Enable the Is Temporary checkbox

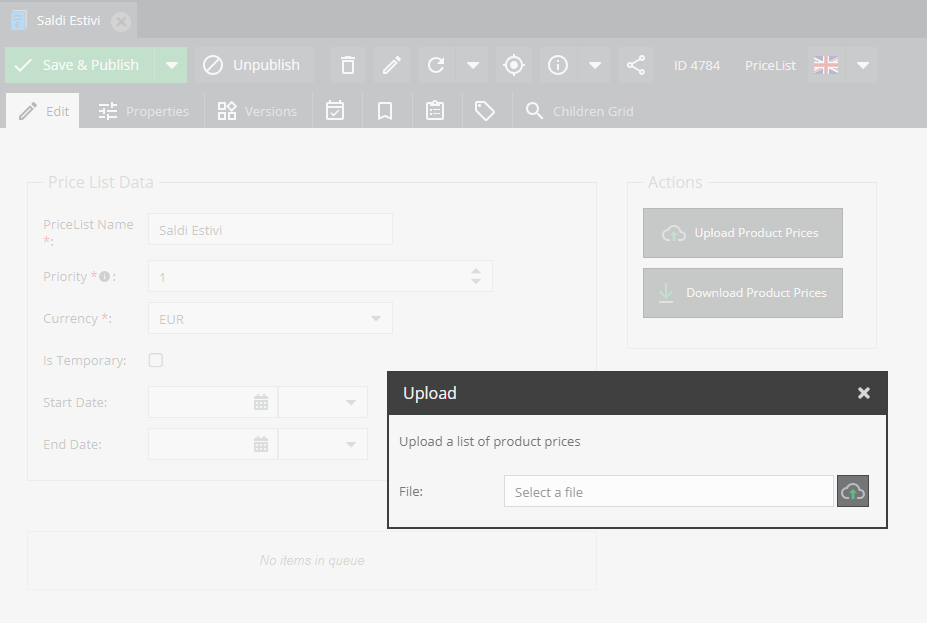155,360
